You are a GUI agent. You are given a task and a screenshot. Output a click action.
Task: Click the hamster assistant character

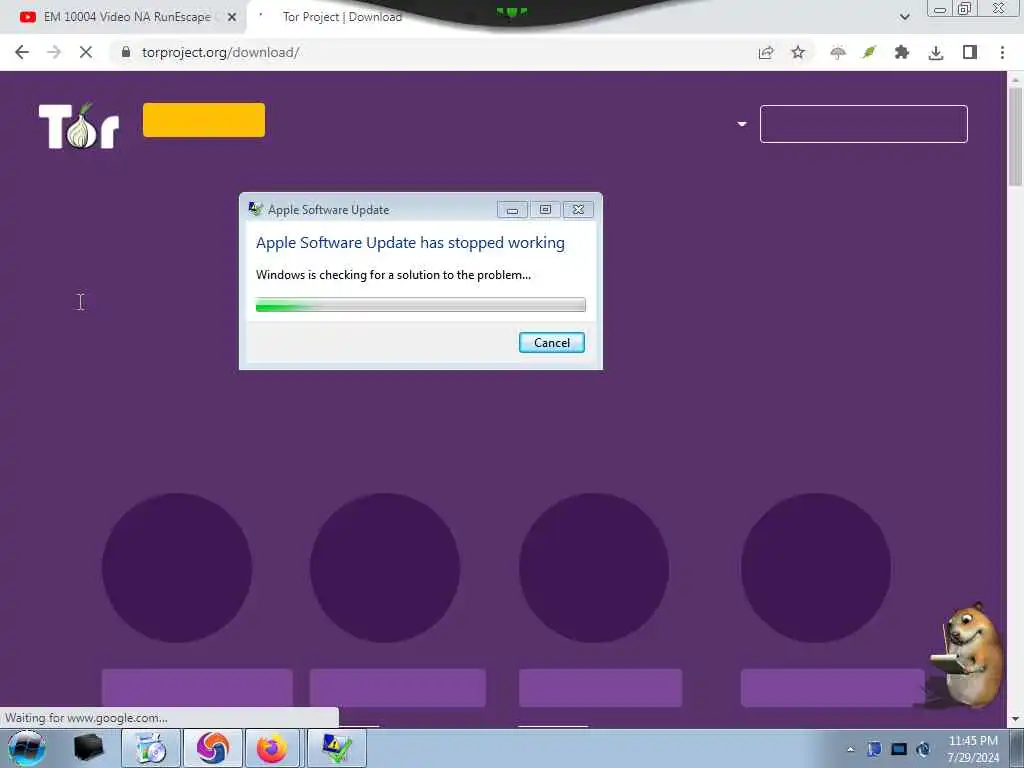tap(970, 655)
